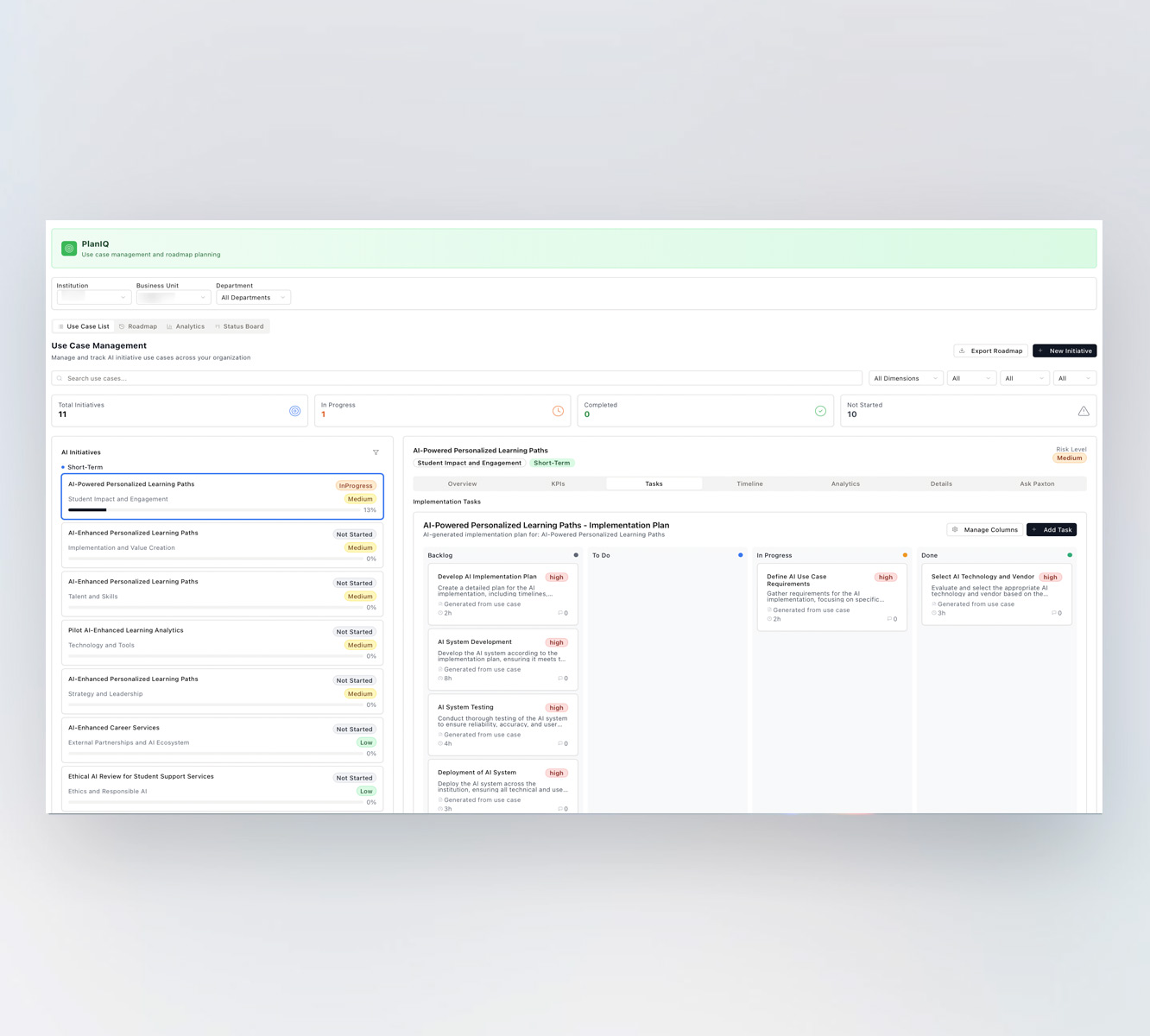
Task: Click the PlanIQ logo icon
Action: point(69,249)
